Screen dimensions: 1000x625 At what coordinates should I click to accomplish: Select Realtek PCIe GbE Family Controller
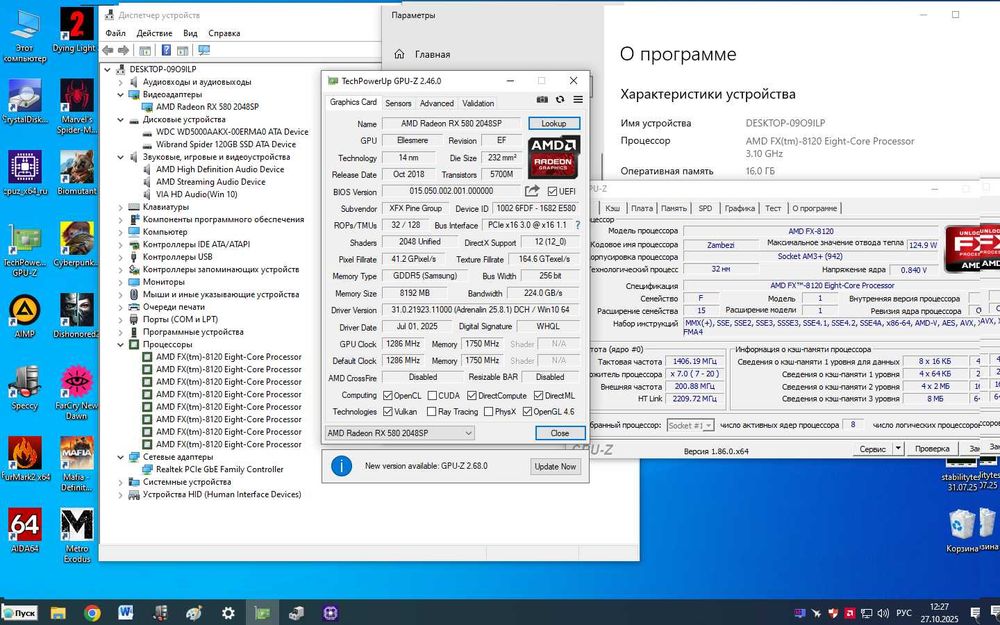[219, 469]
